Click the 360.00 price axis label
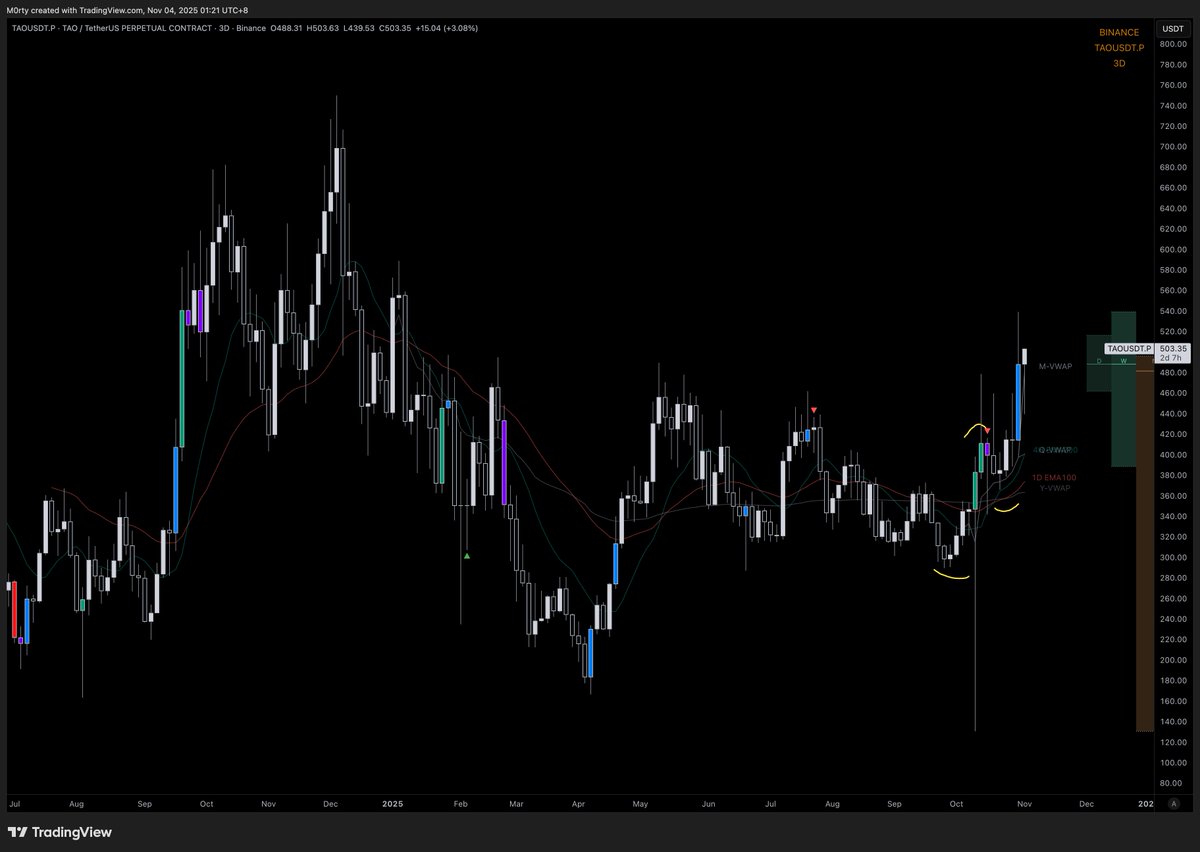The width and height of the screenshot is (1200, 852). [1172, 496]
